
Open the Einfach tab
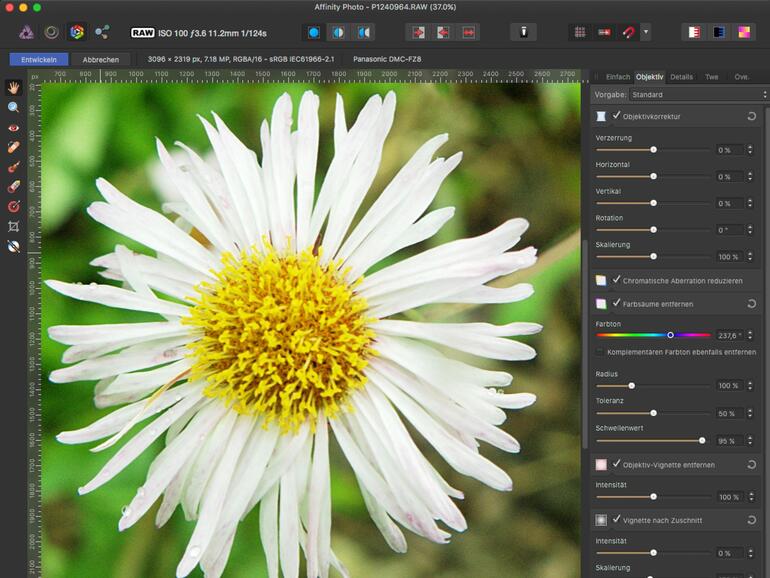(x=618, y=76)
